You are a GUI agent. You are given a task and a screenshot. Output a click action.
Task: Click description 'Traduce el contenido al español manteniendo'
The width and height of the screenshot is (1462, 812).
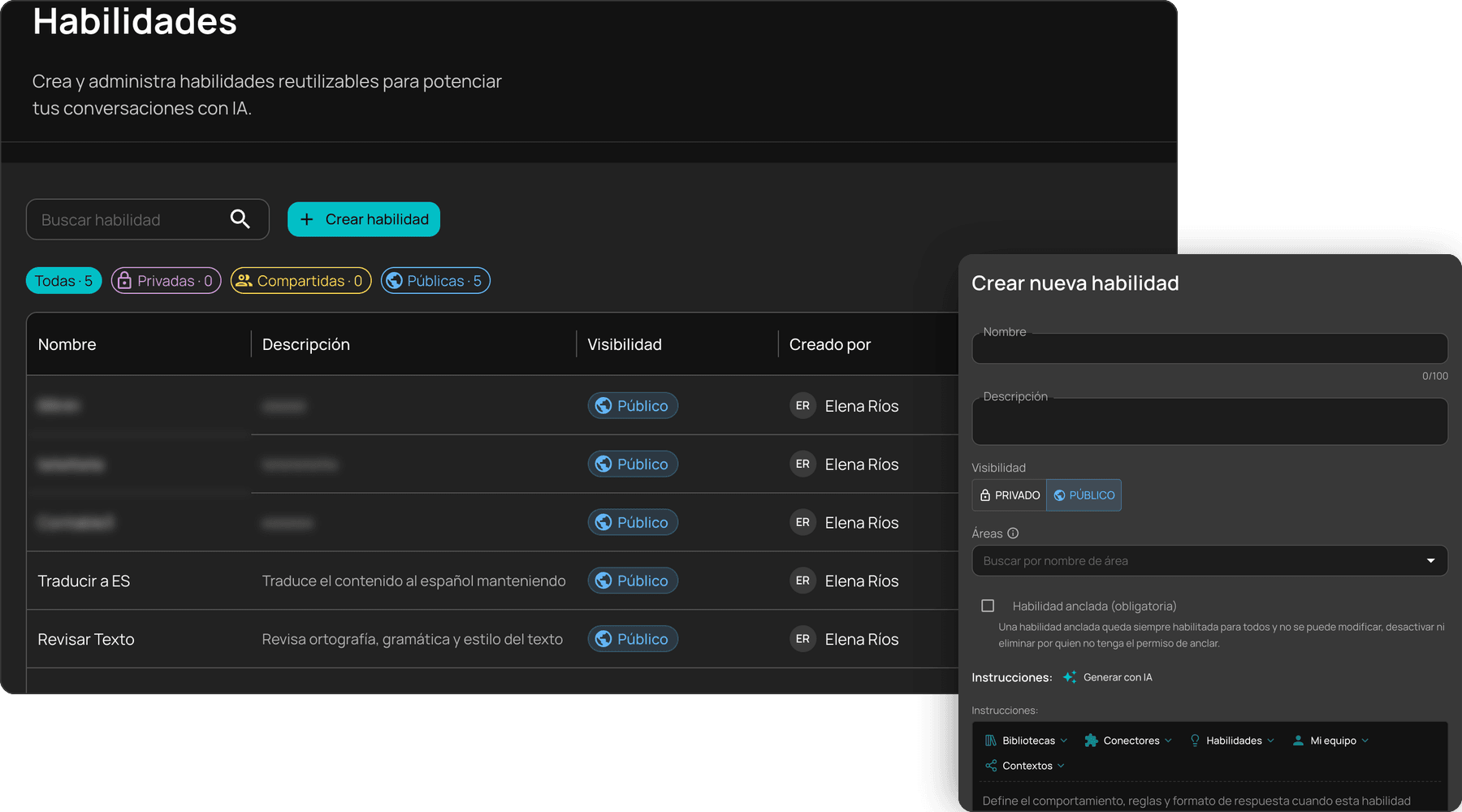(x=413, y=581)
